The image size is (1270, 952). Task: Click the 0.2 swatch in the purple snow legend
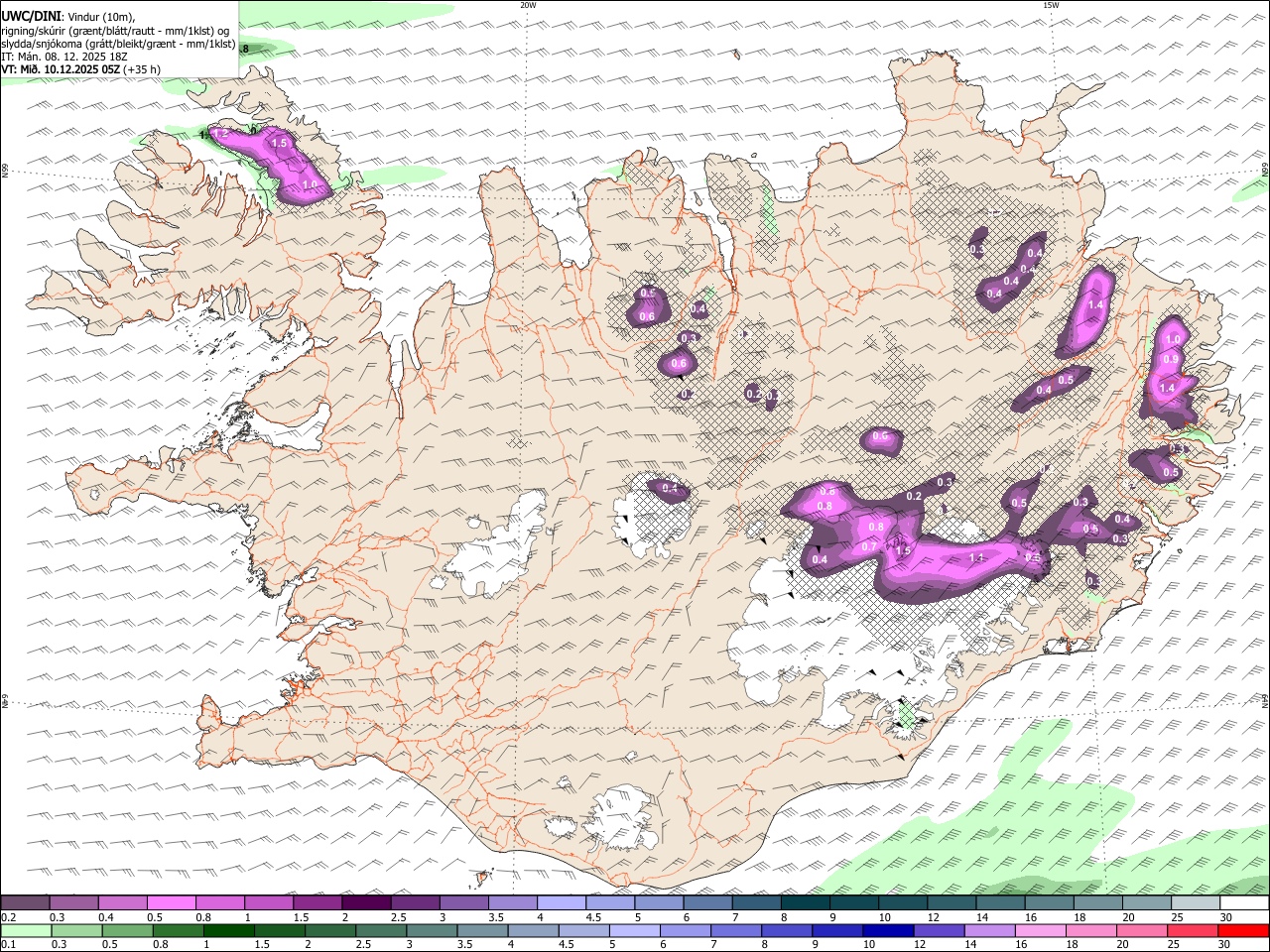[x=25, y=902]
